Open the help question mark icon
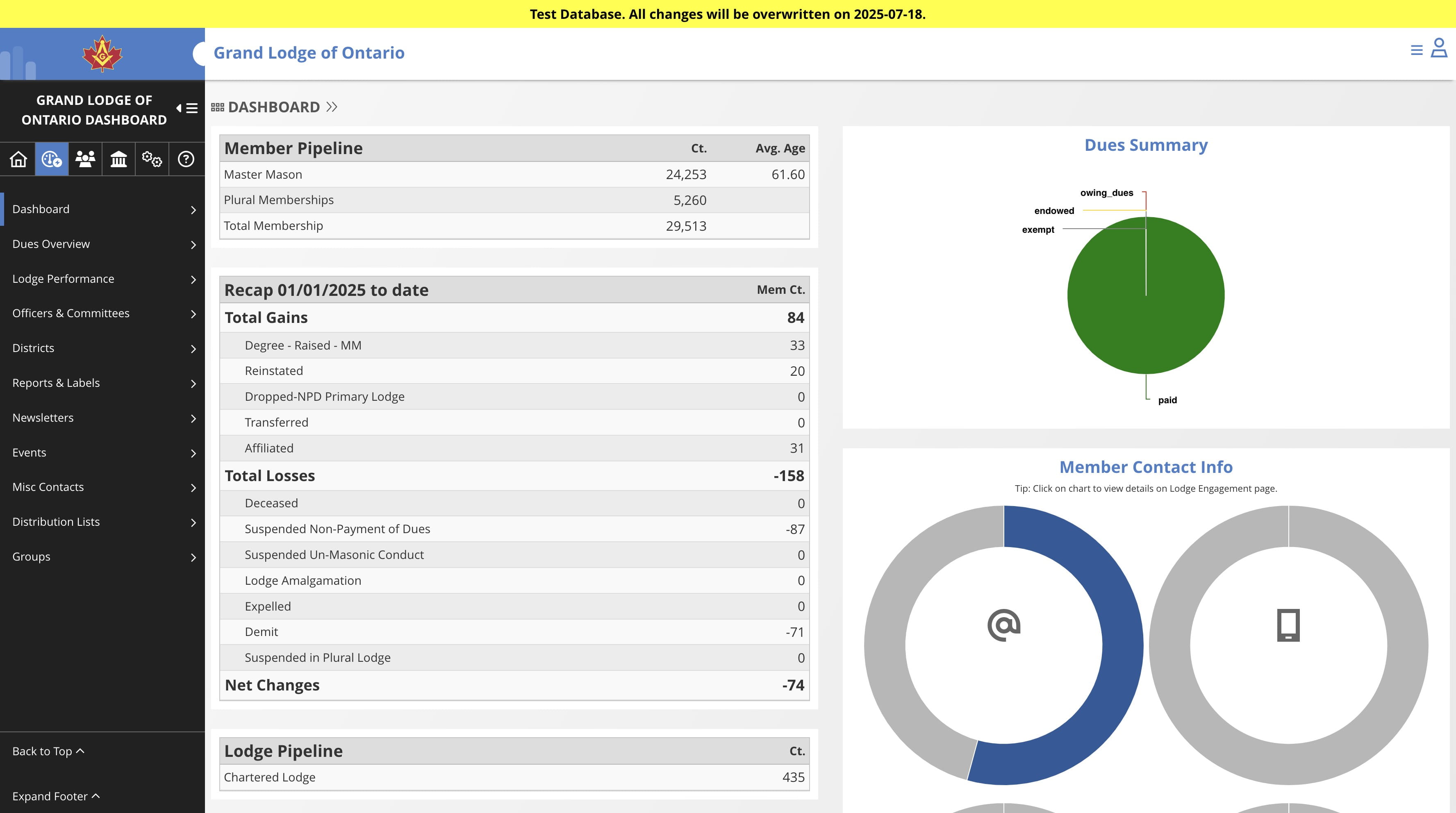This screenshot has height=813, width=1456. [x=186, y=159]
